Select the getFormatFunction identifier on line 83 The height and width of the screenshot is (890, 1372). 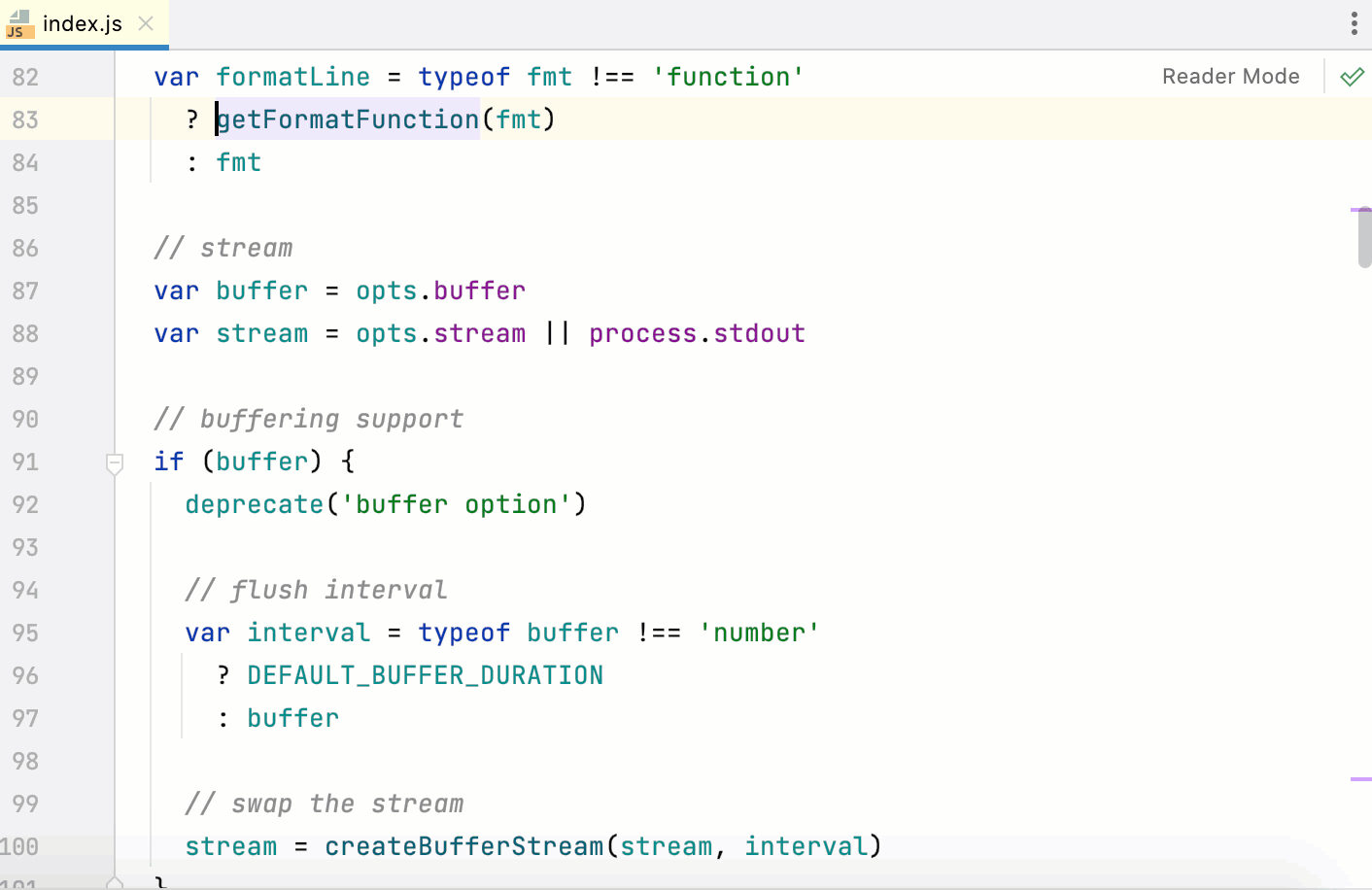coord(346,119)
